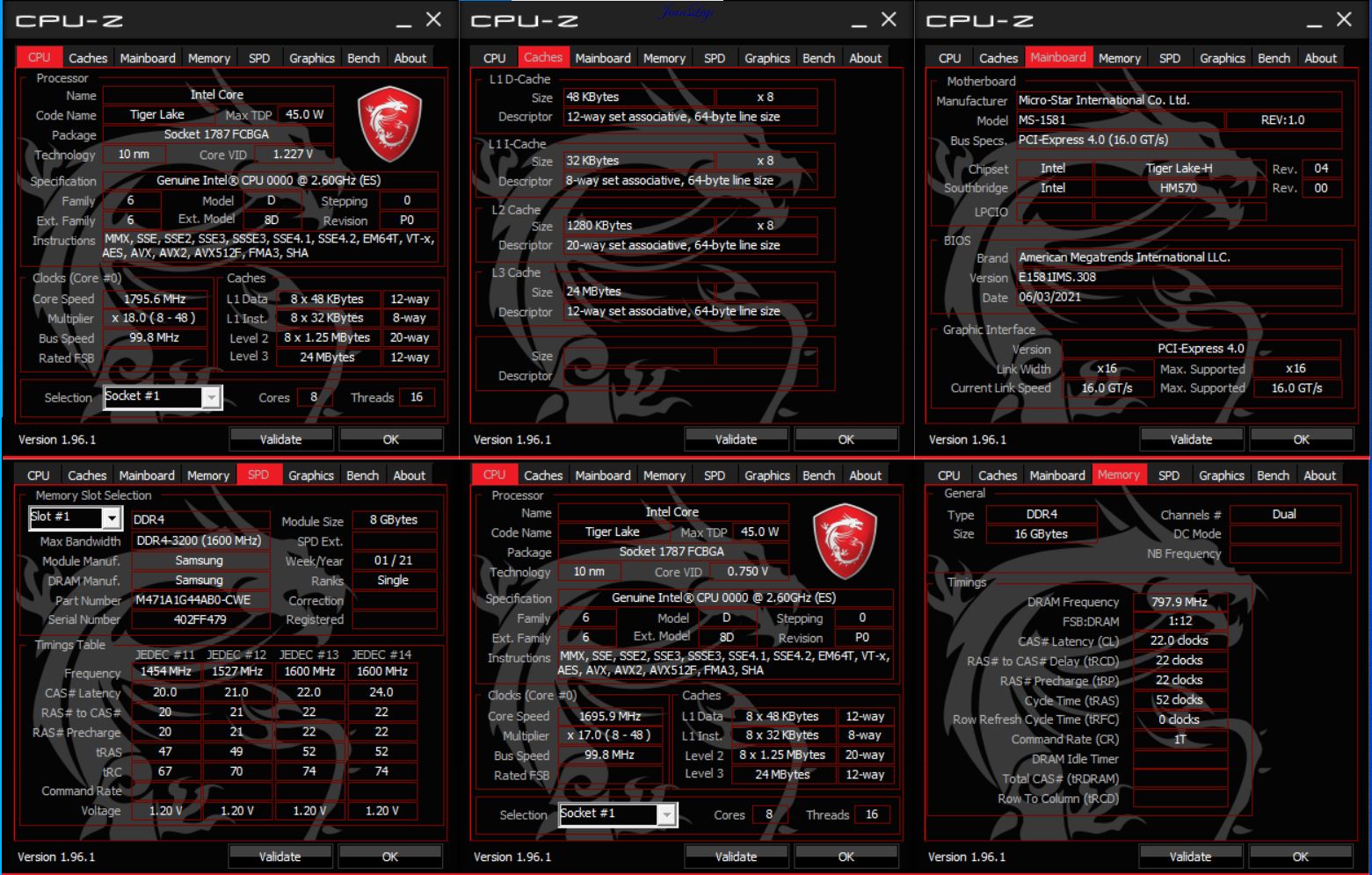Screen dimensions: 1372x875
Task: Select the Caches tab in the Memory timings window
Action: click(x=998, y=475)
